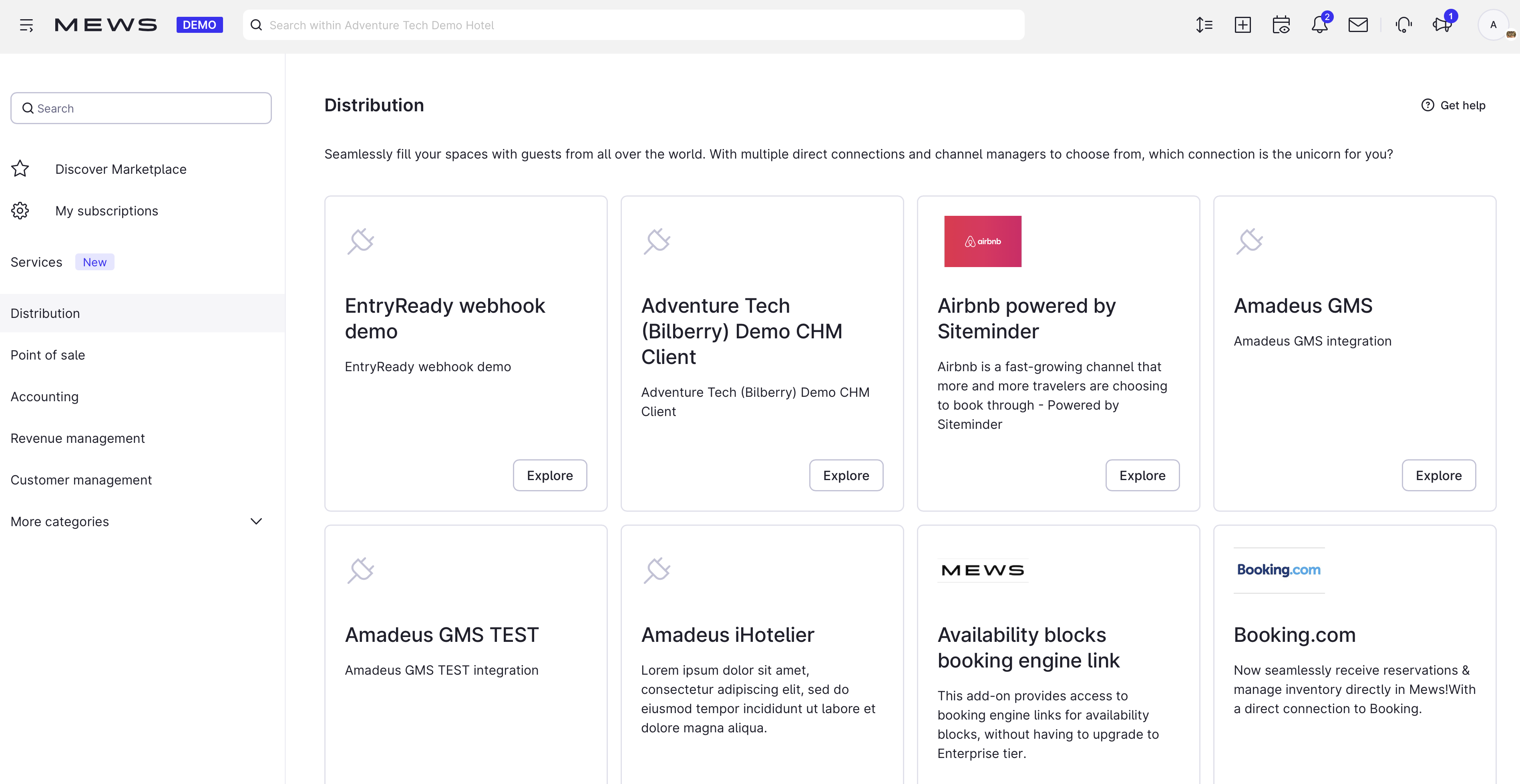The width and height of the screenshot is (1520, 784).
Task: Open My subscriptions
Action: point(107,211)
